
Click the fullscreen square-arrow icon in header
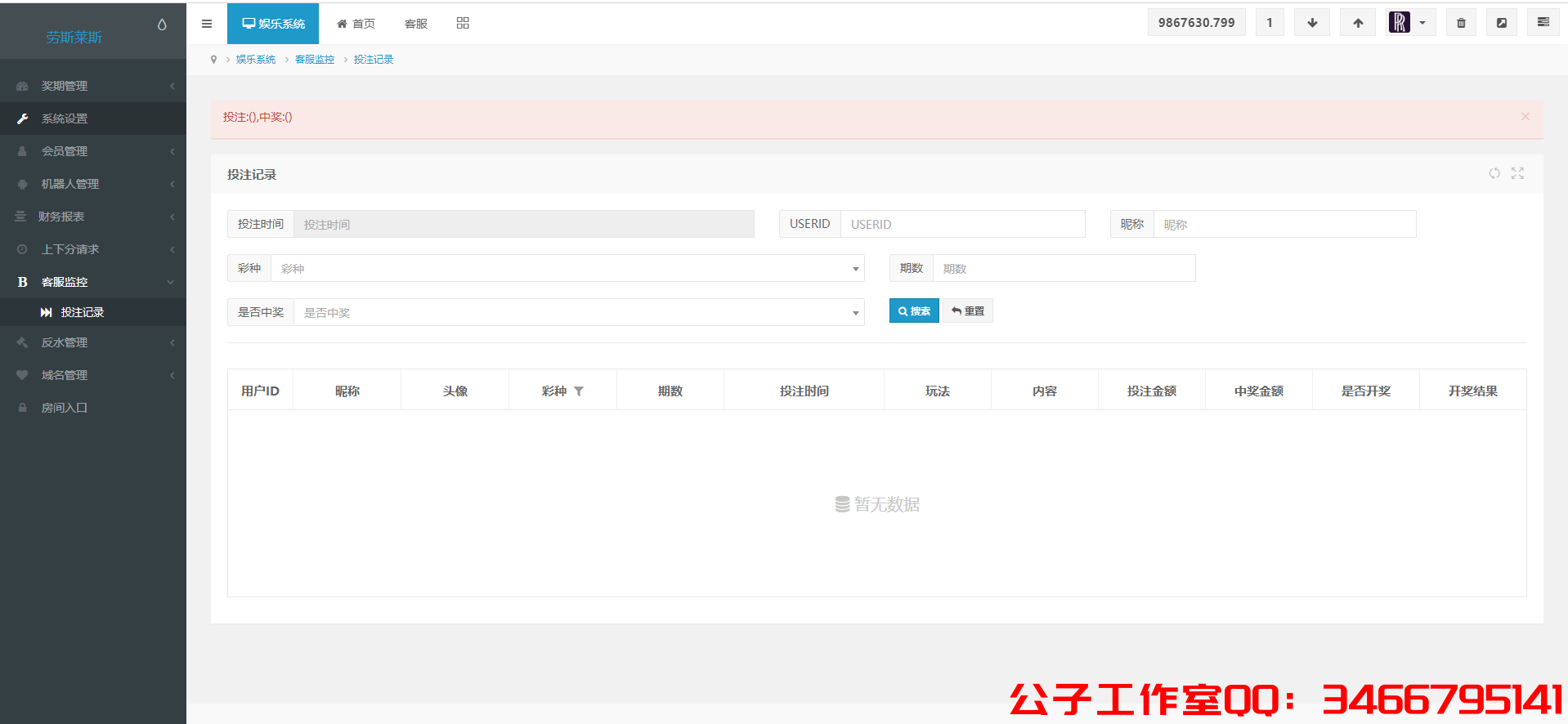pos(1502,23)
